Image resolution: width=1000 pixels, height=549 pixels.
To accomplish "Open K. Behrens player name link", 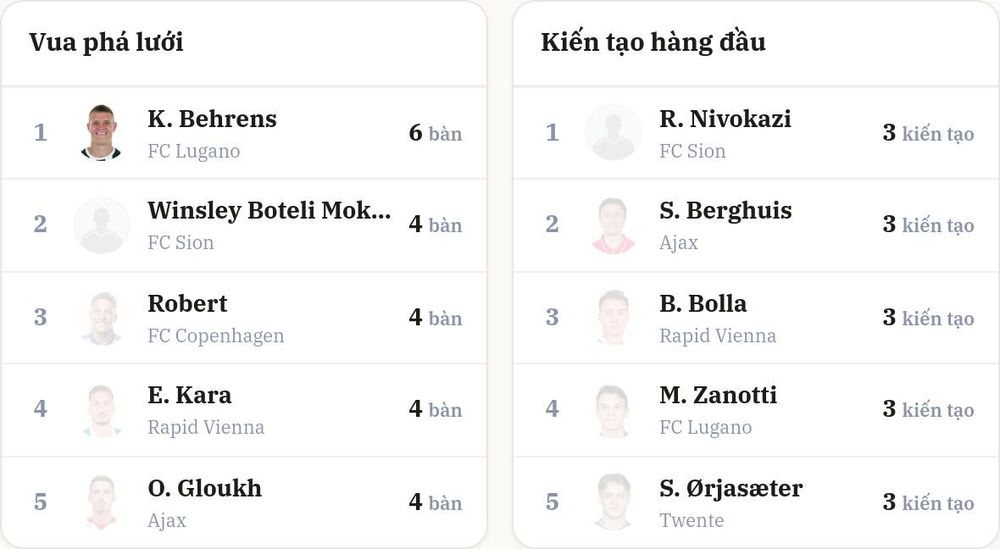I will click(x=212, y=119).
